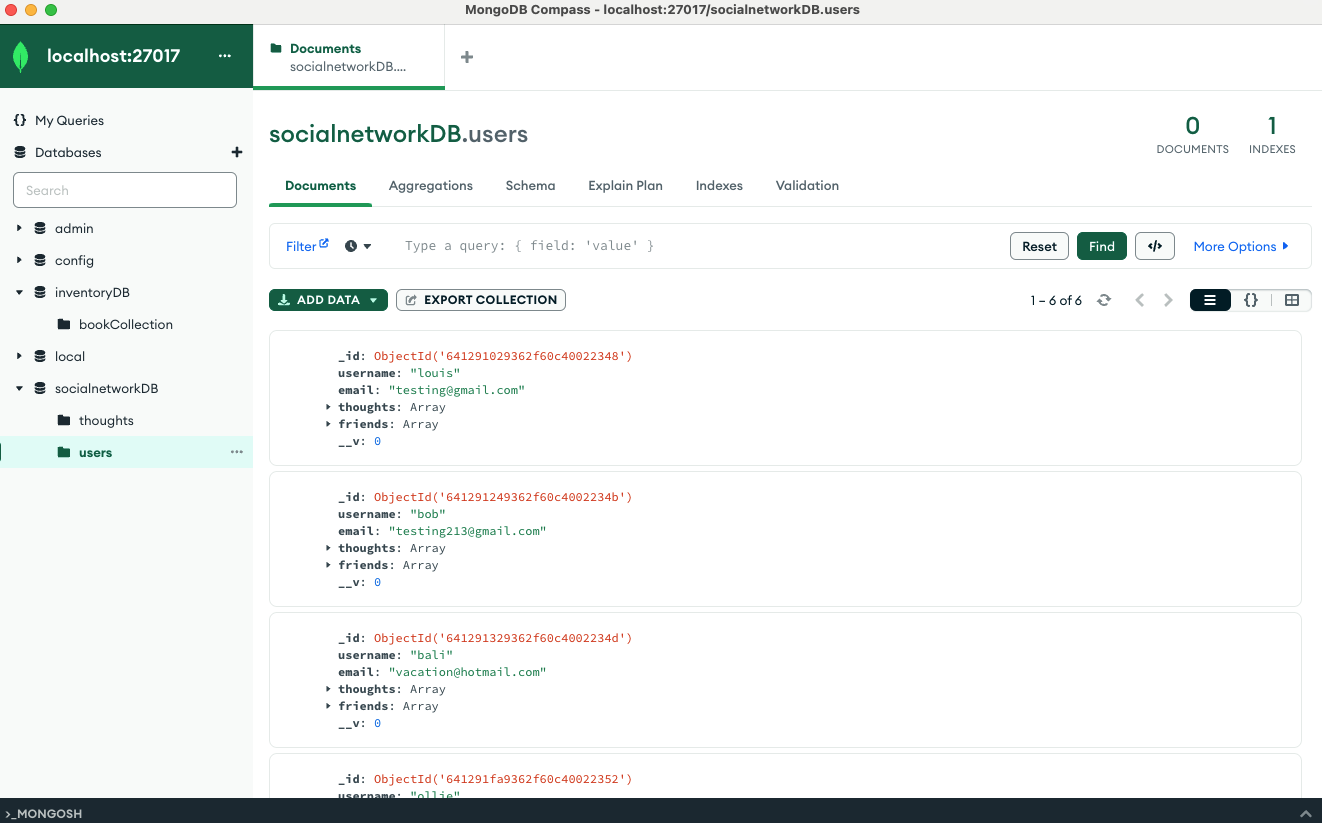Click the database Search input field
This screenshot has height=823, width=1322.
[124, 190]
